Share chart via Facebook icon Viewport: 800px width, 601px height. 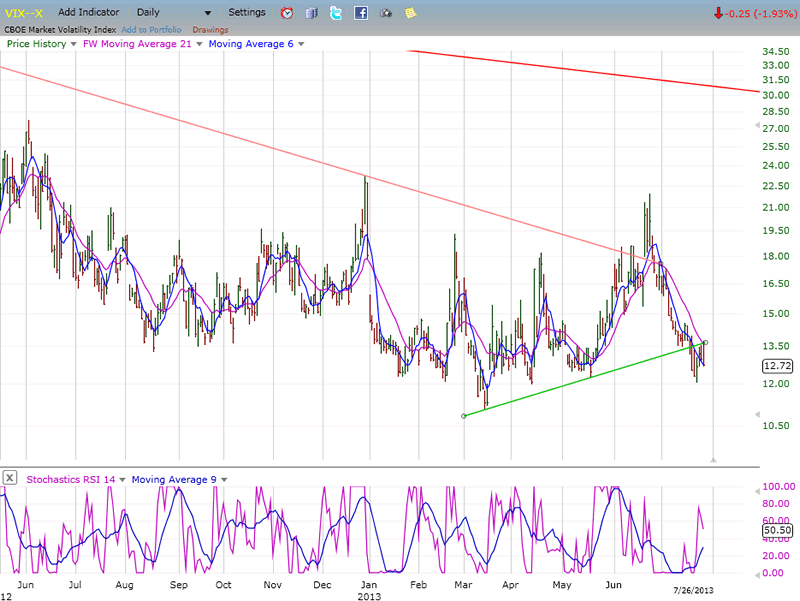coord(360,13)
